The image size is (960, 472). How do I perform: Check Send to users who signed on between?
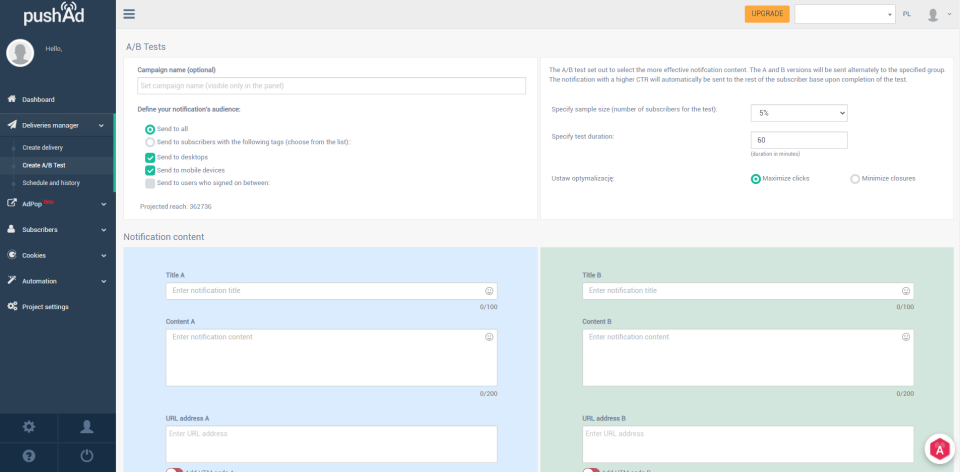point(150,183)
